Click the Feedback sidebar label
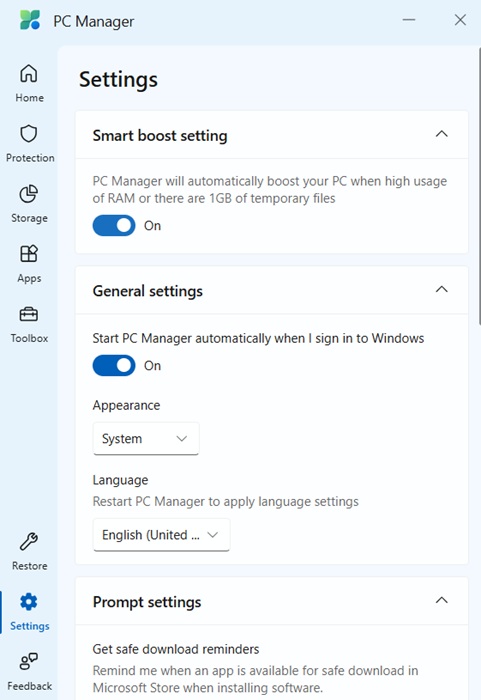 (x=29, y=686)
